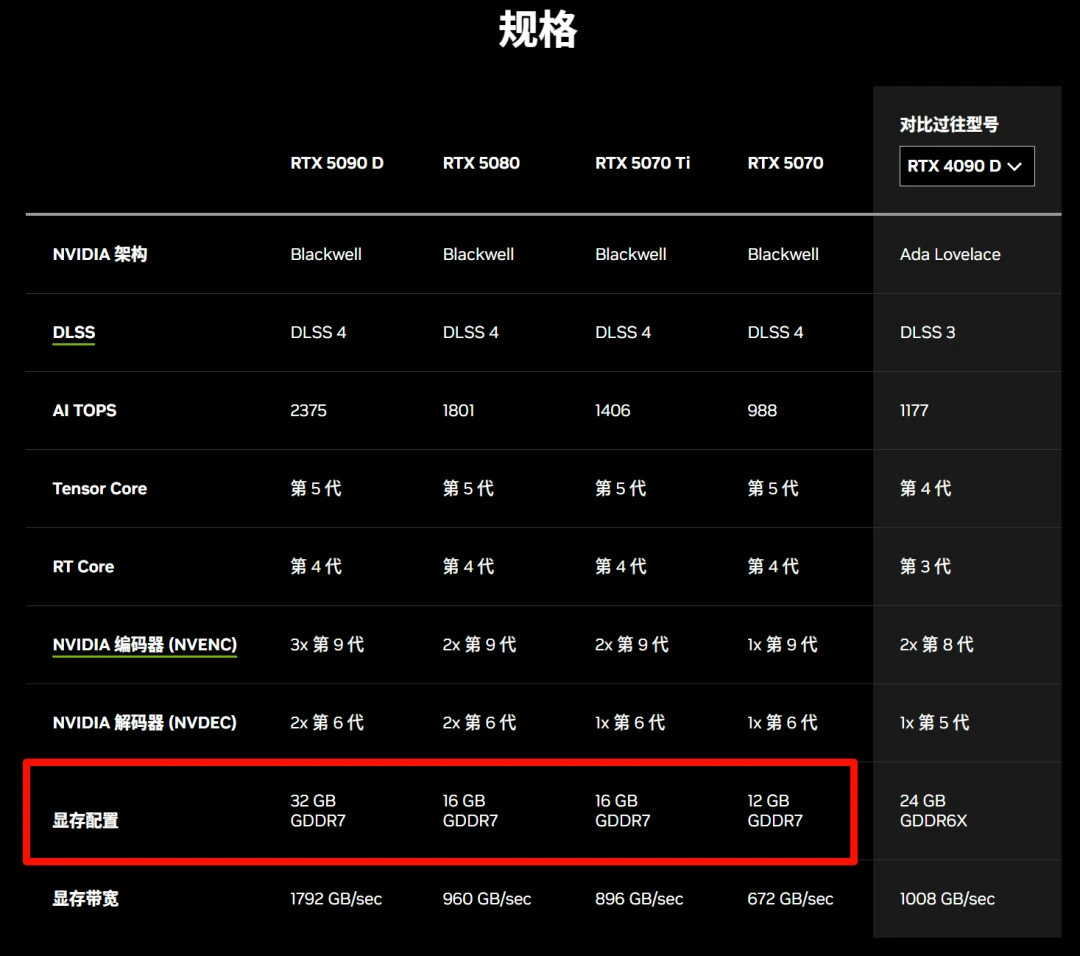The image size is (1080, 956).
Task: Select the Tensor Core row label
Action: point(100,488)
